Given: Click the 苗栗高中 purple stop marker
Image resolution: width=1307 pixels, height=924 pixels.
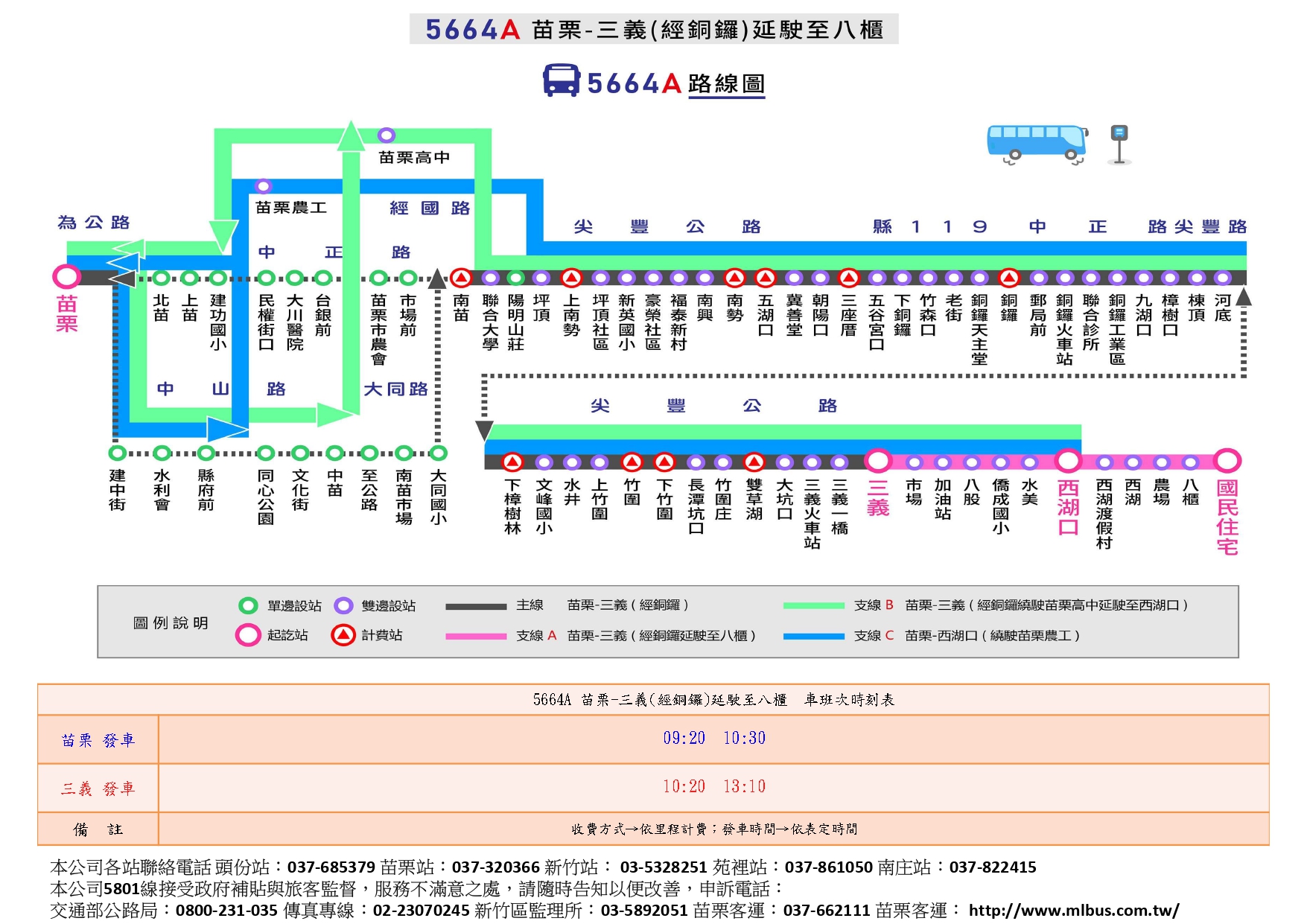Looking at the screenshot, I should pyautogui.click(x=386, y=135).
